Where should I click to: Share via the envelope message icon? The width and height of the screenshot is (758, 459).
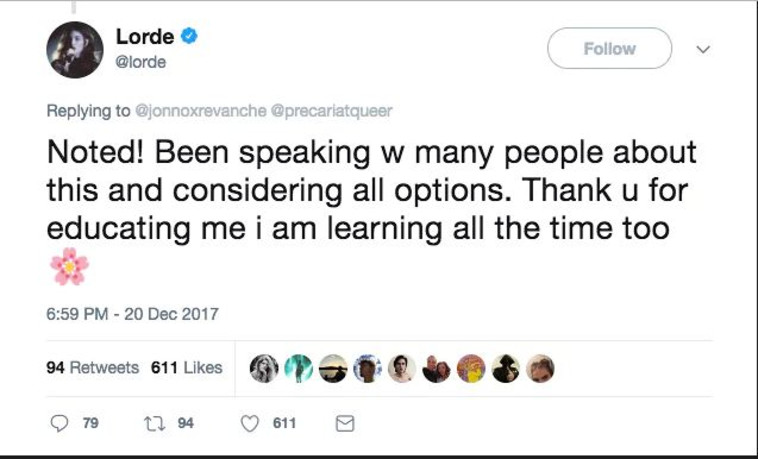click(x=344, y=424)
